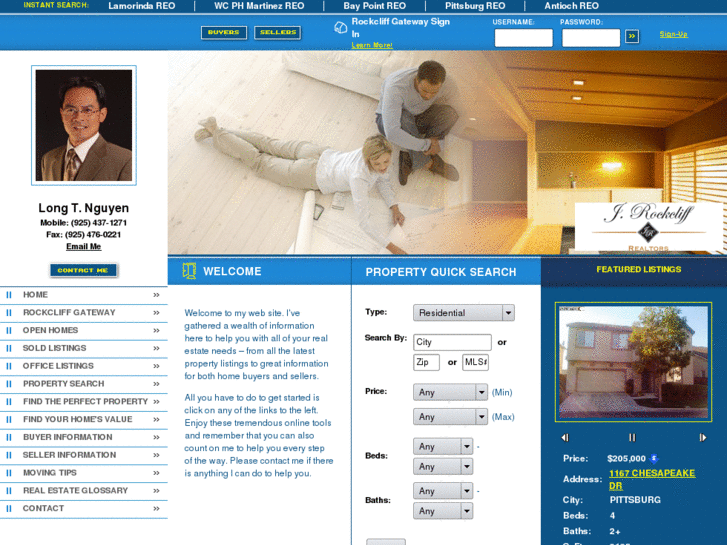Viewport: 727px width, 545px height.
Task: Focus the Password input field
Action: (591, 38)
